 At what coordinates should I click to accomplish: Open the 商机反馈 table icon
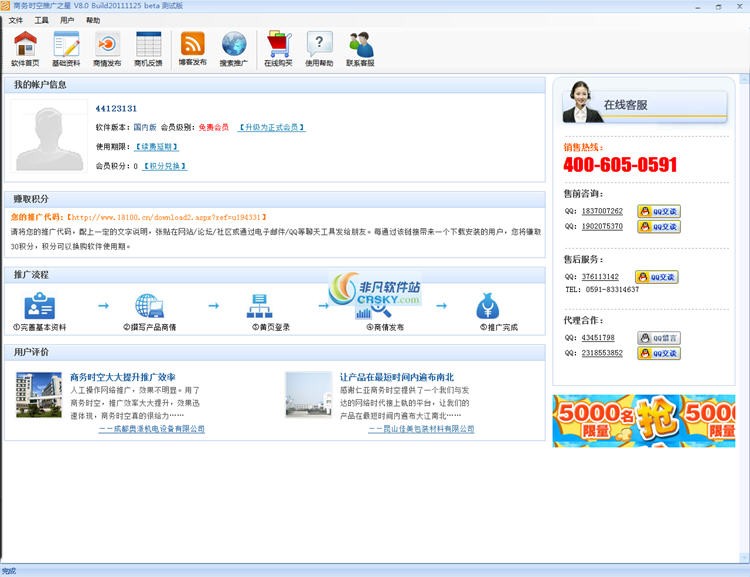148,49
